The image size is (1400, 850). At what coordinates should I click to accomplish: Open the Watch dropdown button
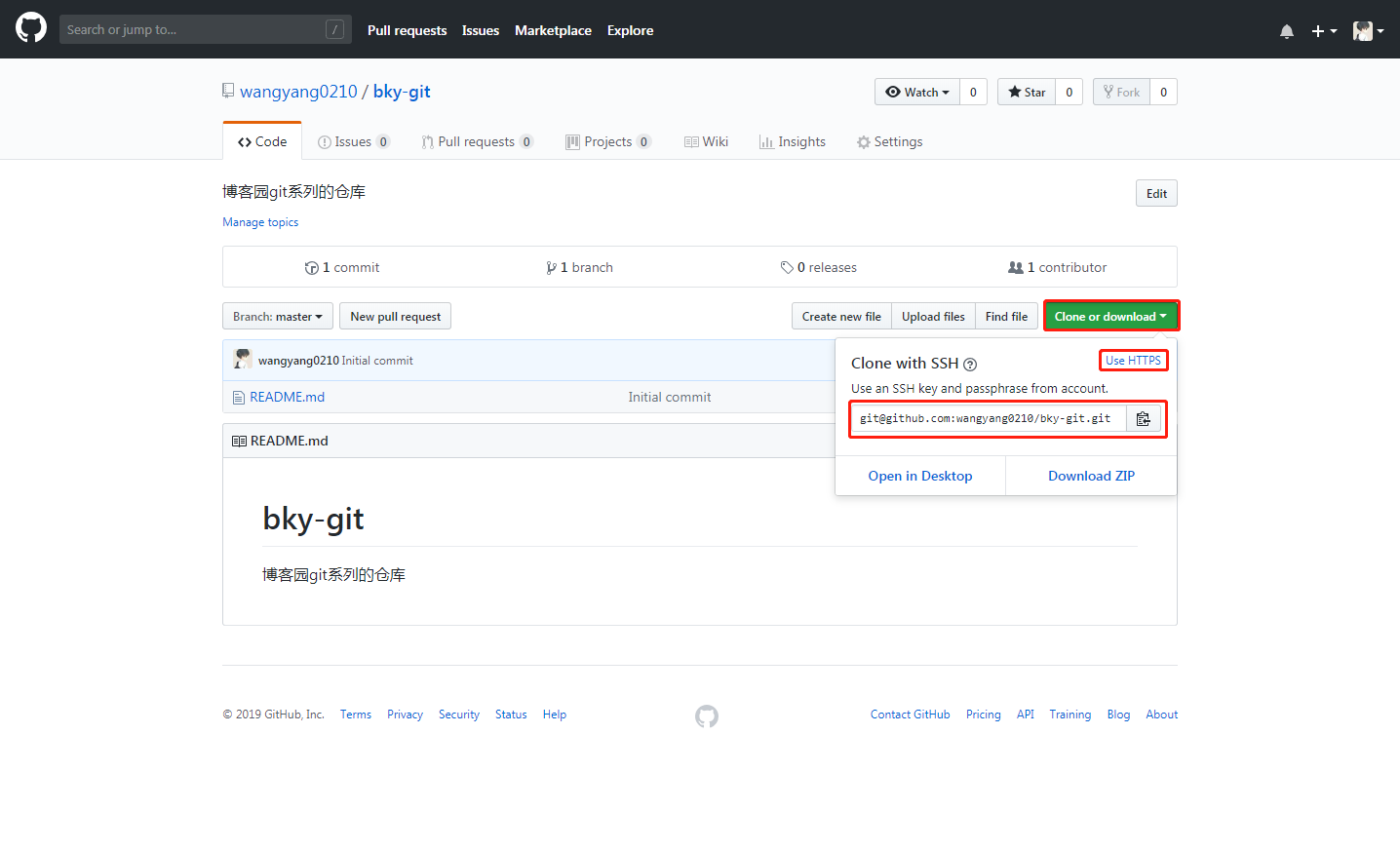(917, 92)
